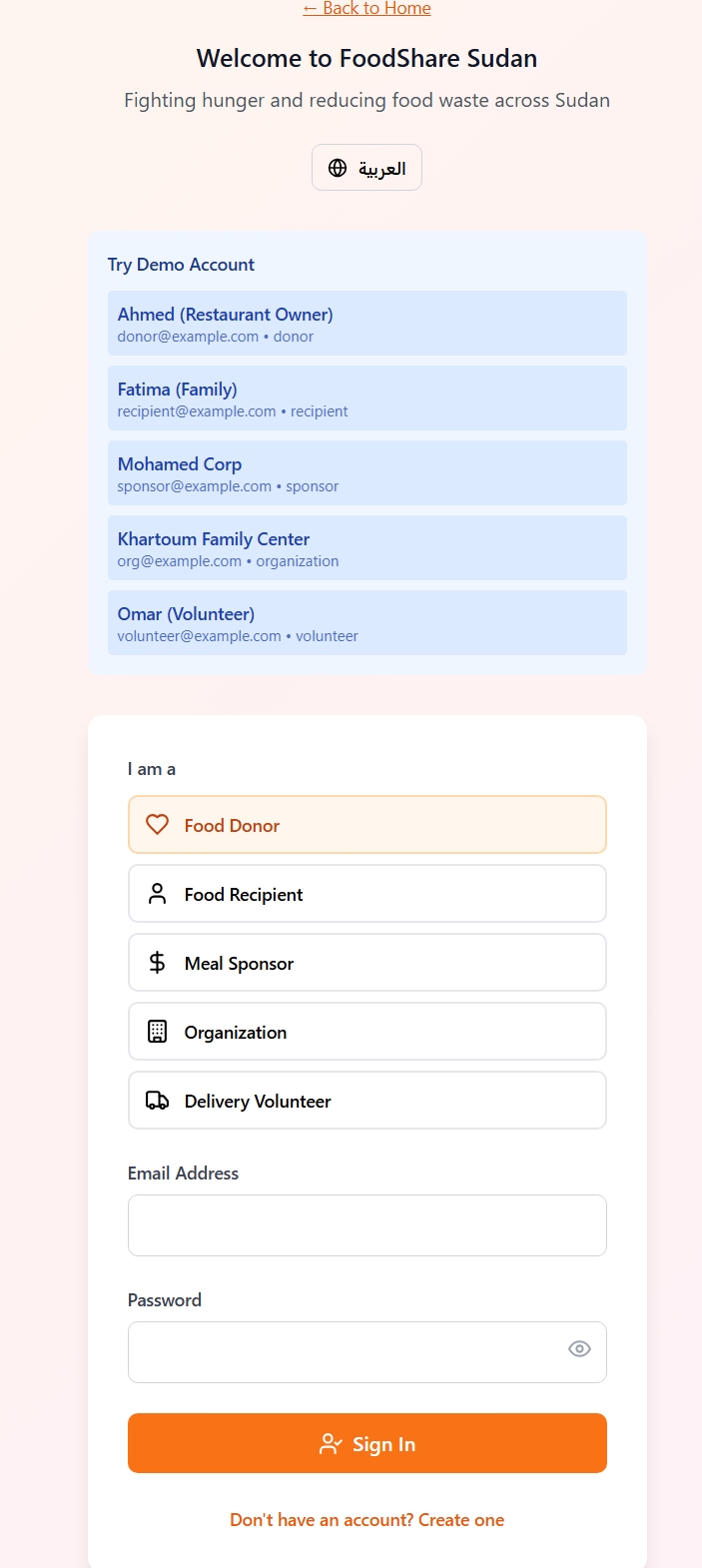Switch the interface language to العربية
This screenshot has width=702, height=1568.
coord(366,167)
